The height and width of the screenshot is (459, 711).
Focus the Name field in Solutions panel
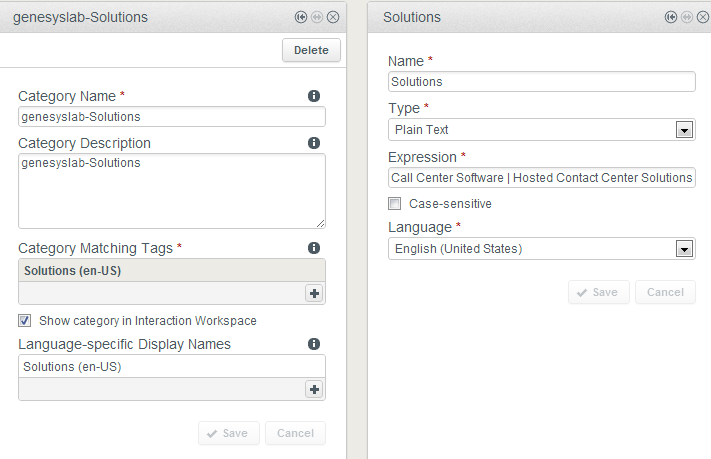click(x=541, y=82)
